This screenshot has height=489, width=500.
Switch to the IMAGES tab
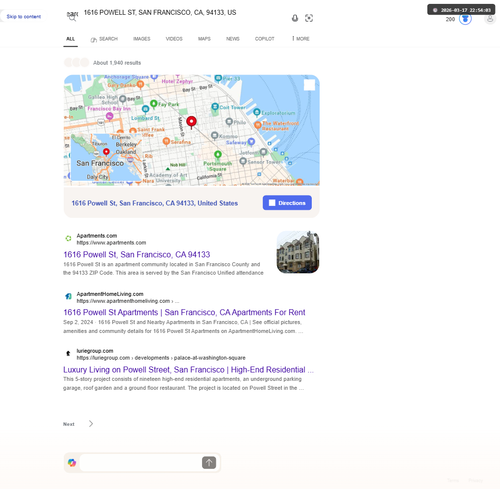point(142,39)
